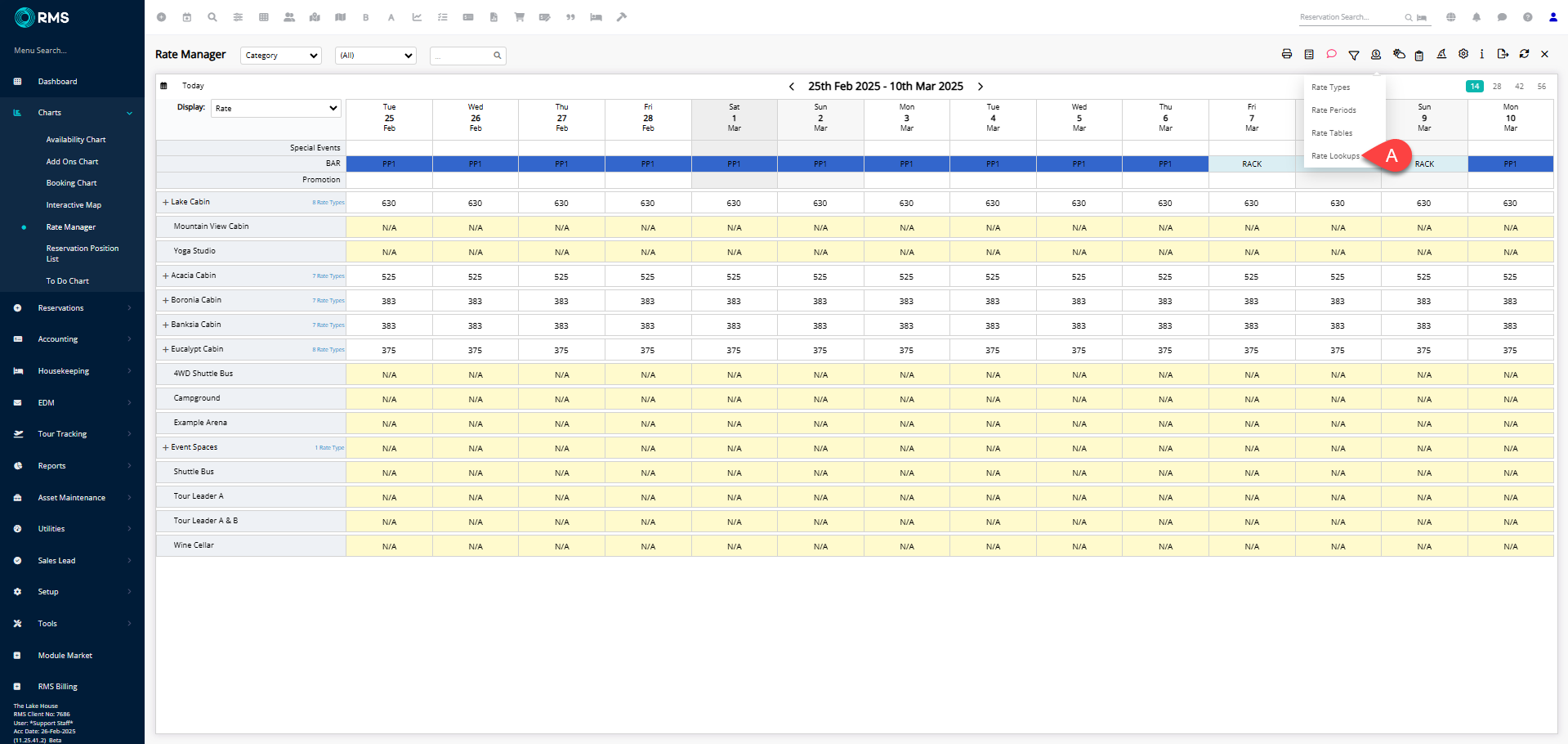The height and width of the screenshot is (744, 1568).
Task: Open Module Market in sidebar
Action: click(x=65, y=656)
